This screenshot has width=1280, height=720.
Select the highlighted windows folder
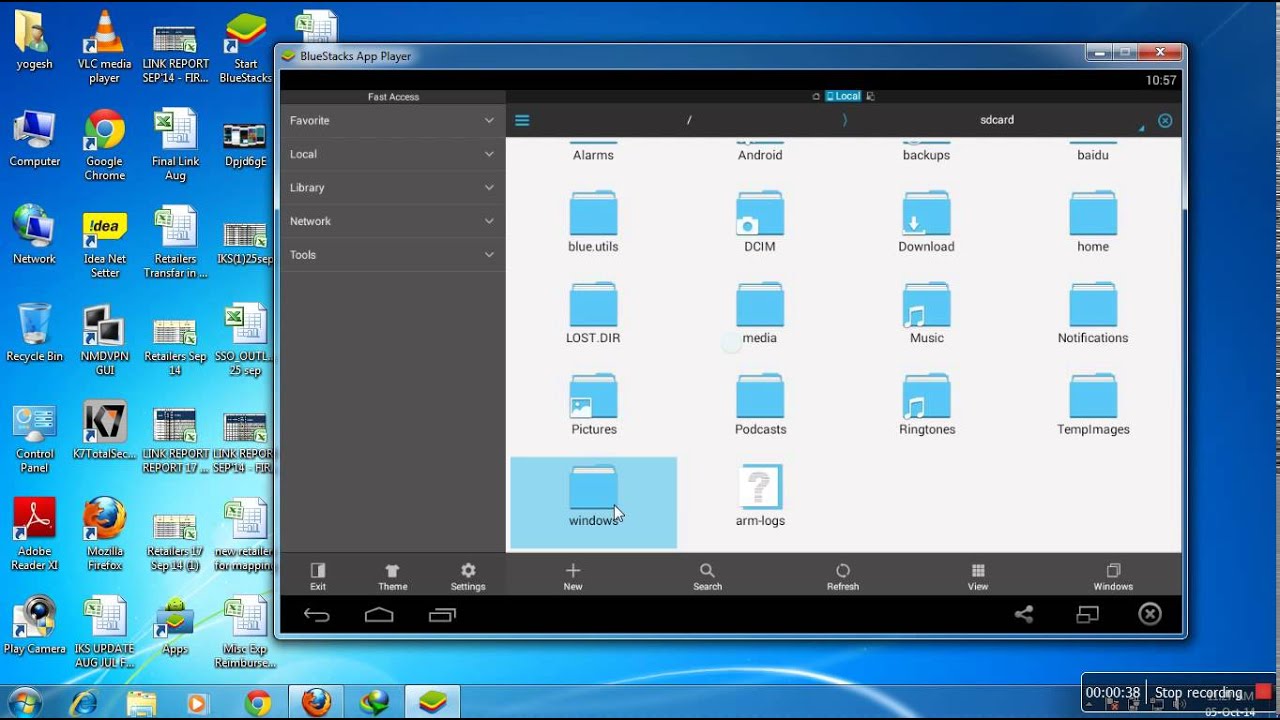point(593,503)
